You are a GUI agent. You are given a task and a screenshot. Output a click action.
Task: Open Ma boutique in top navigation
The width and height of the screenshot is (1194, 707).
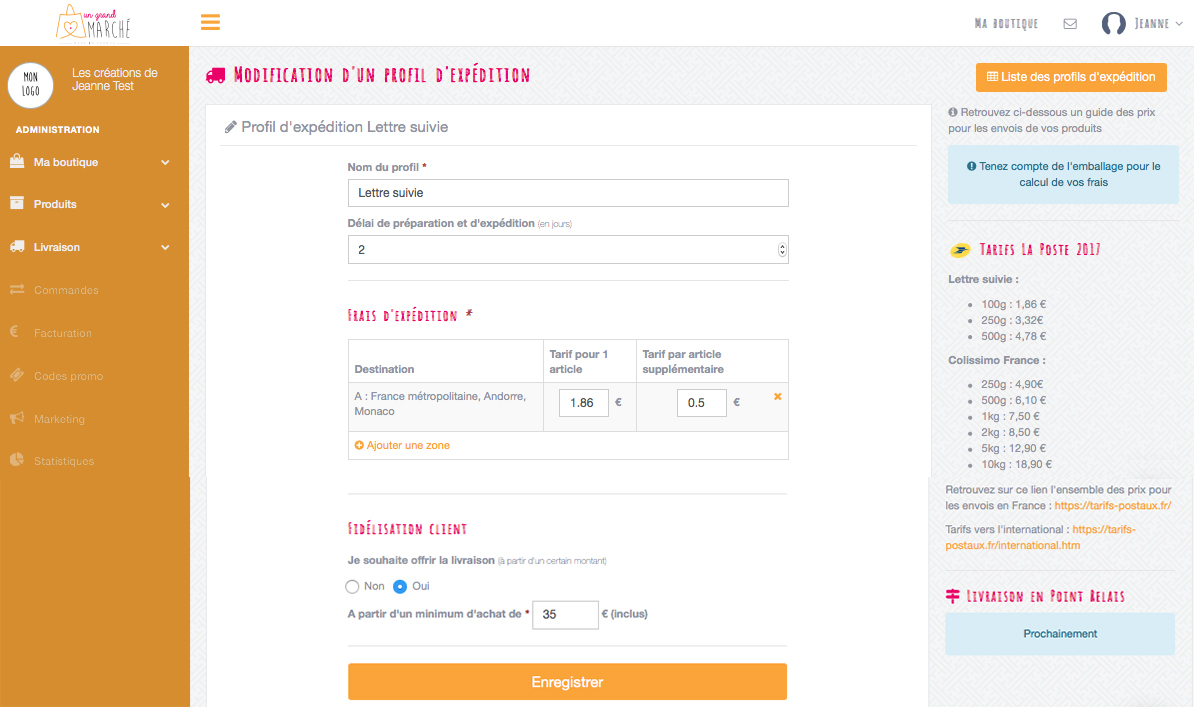pos(1006,24)
